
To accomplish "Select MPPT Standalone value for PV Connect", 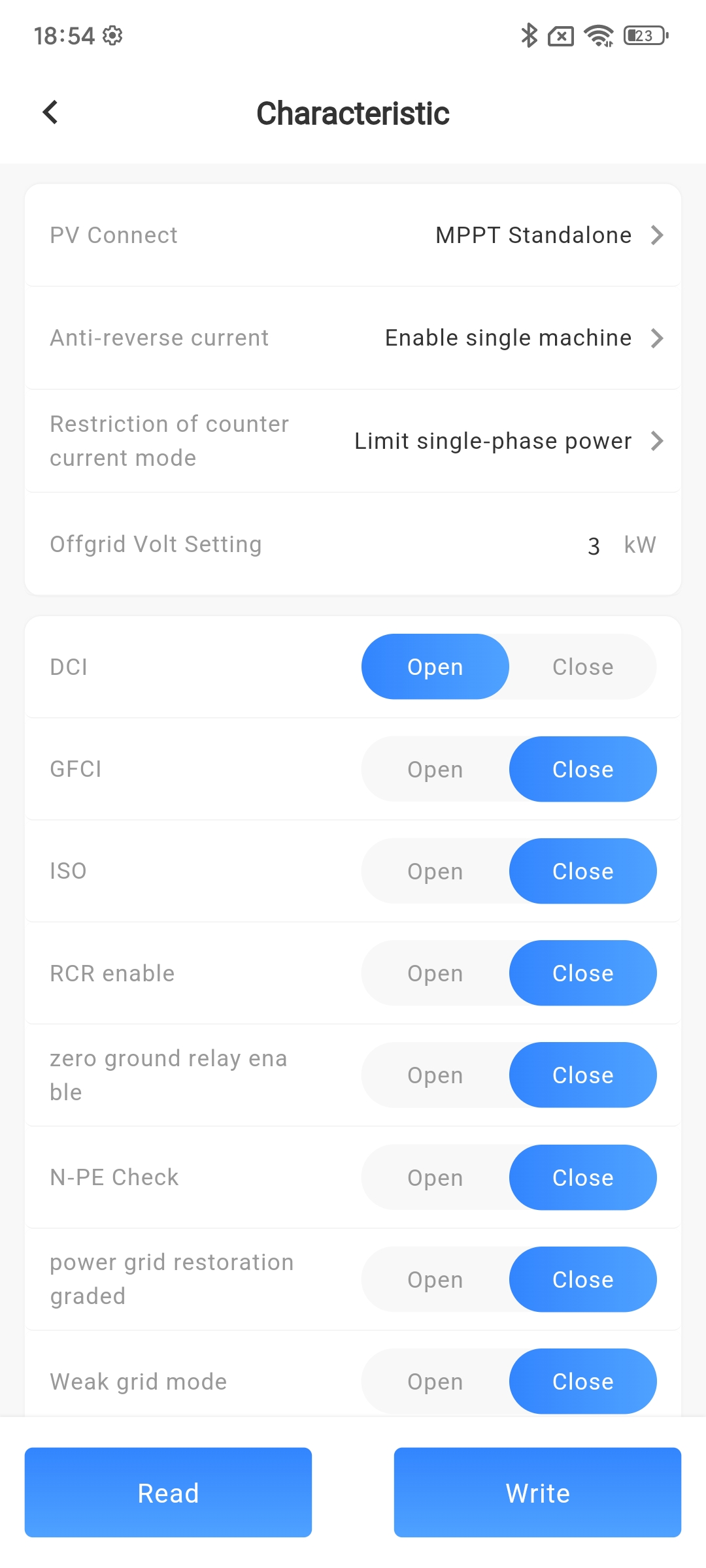I will [x=533, y=235].
